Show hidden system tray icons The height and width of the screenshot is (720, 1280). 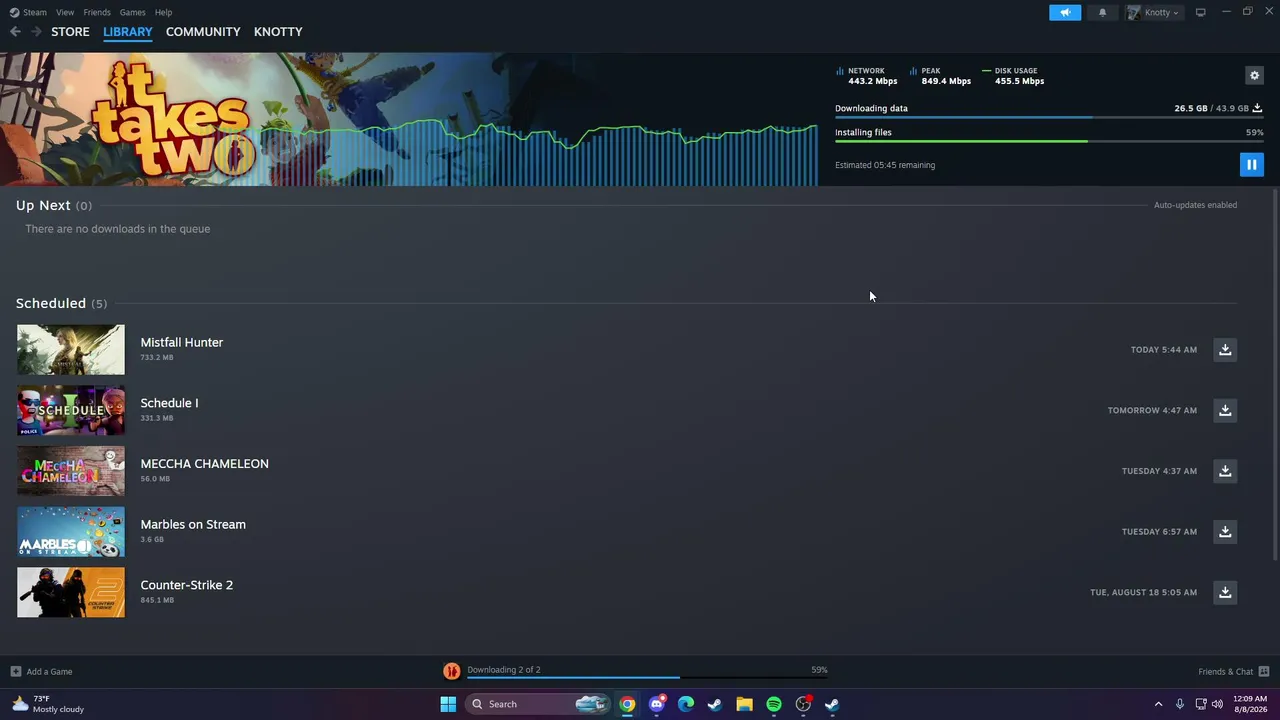(x=1158, y=704)
